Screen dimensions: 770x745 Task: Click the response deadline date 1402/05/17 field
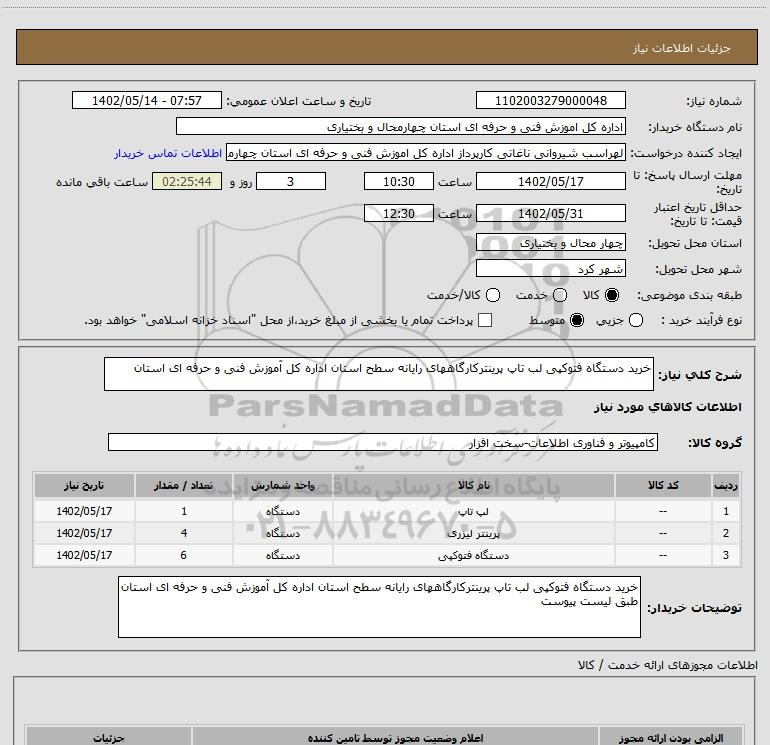click(x=550, y=181)
